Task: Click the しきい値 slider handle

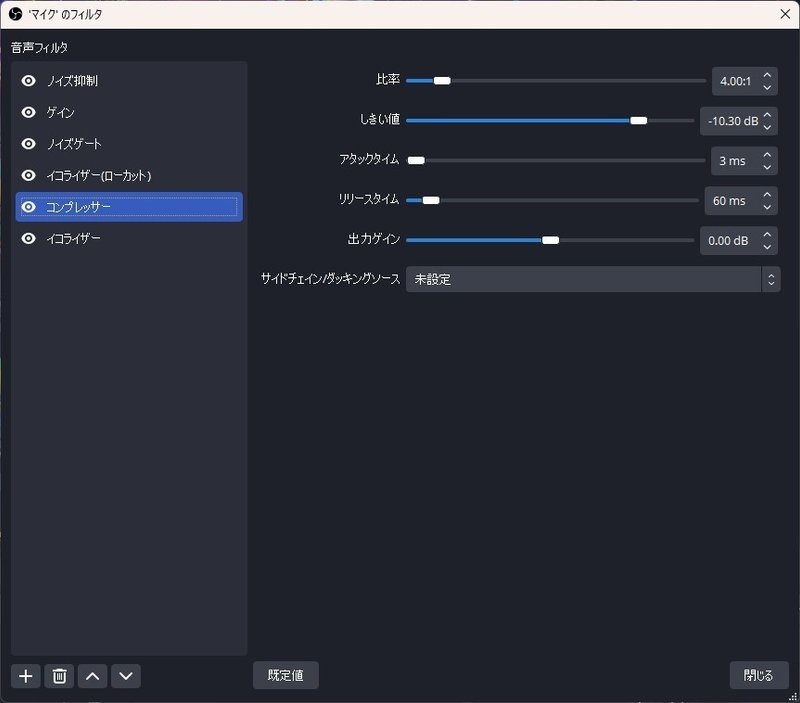Action: (x=638, y=120)
